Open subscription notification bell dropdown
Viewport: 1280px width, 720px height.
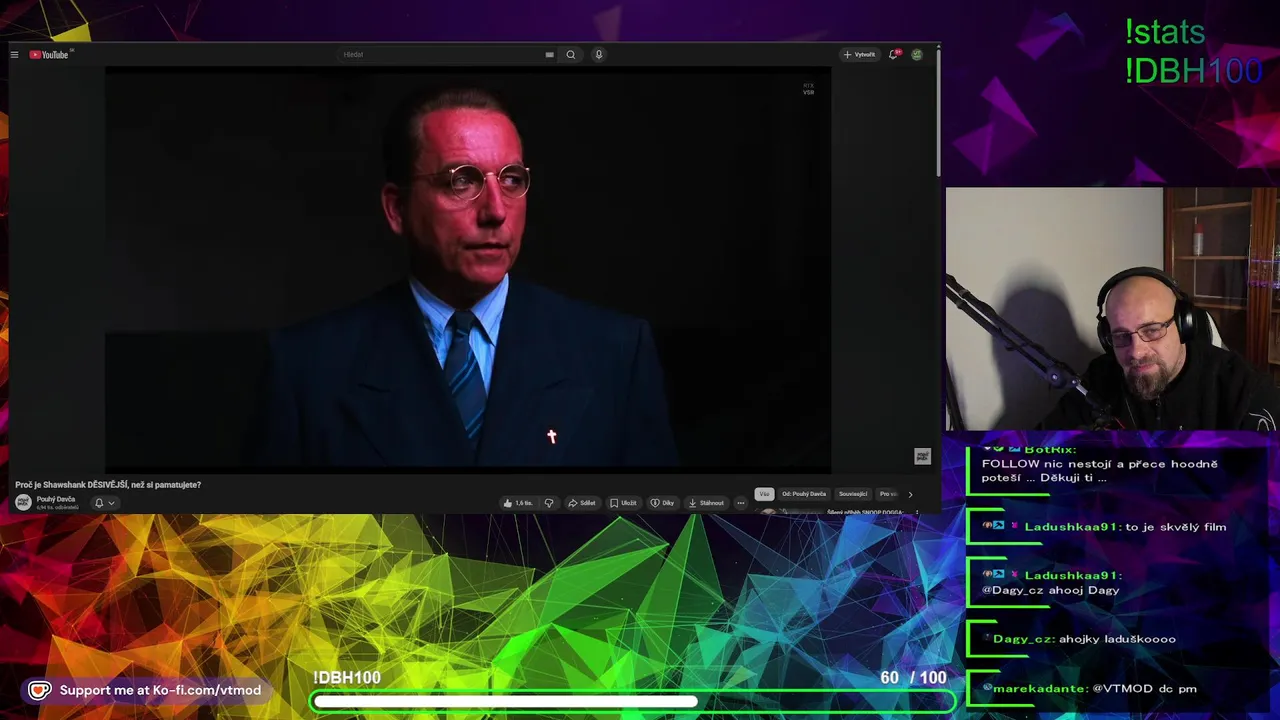(x=104, y=503)
